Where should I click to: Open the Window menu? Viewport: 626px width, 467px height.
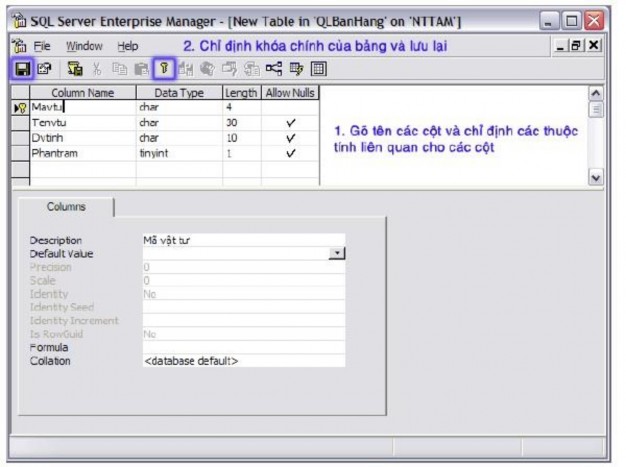[84, 46]
